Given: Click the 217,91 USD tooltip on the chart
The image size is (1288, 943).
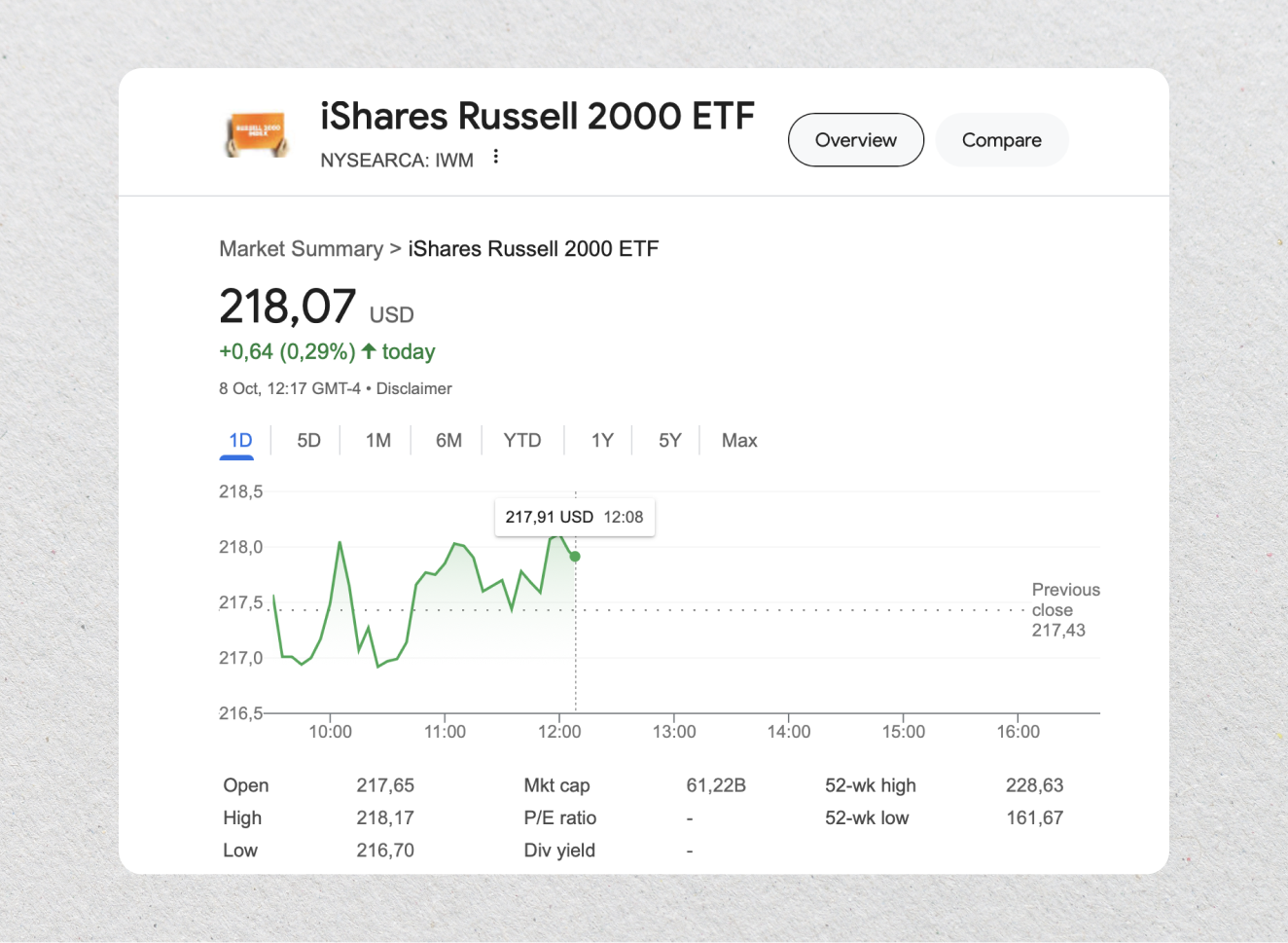Looking at the screenshot, I should [574, 517].
